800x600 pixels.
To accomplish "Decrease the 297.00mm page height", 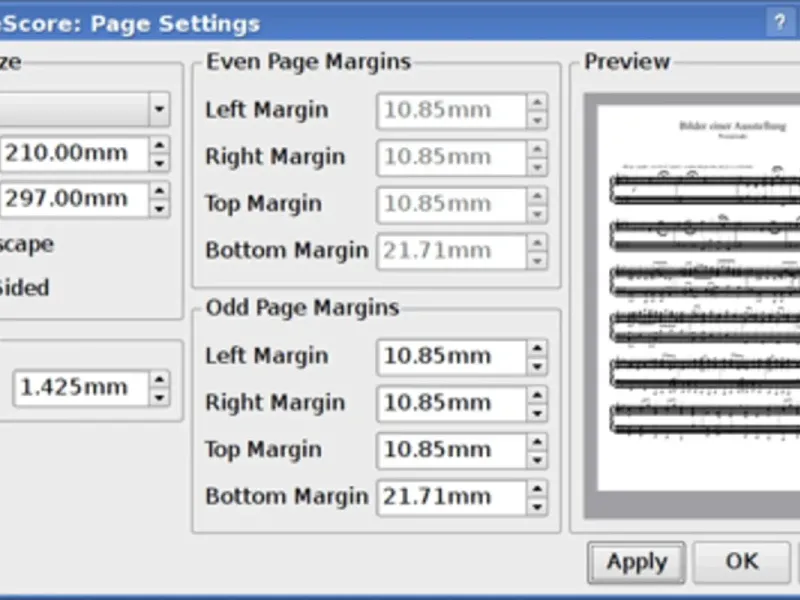I will point(159,208).
